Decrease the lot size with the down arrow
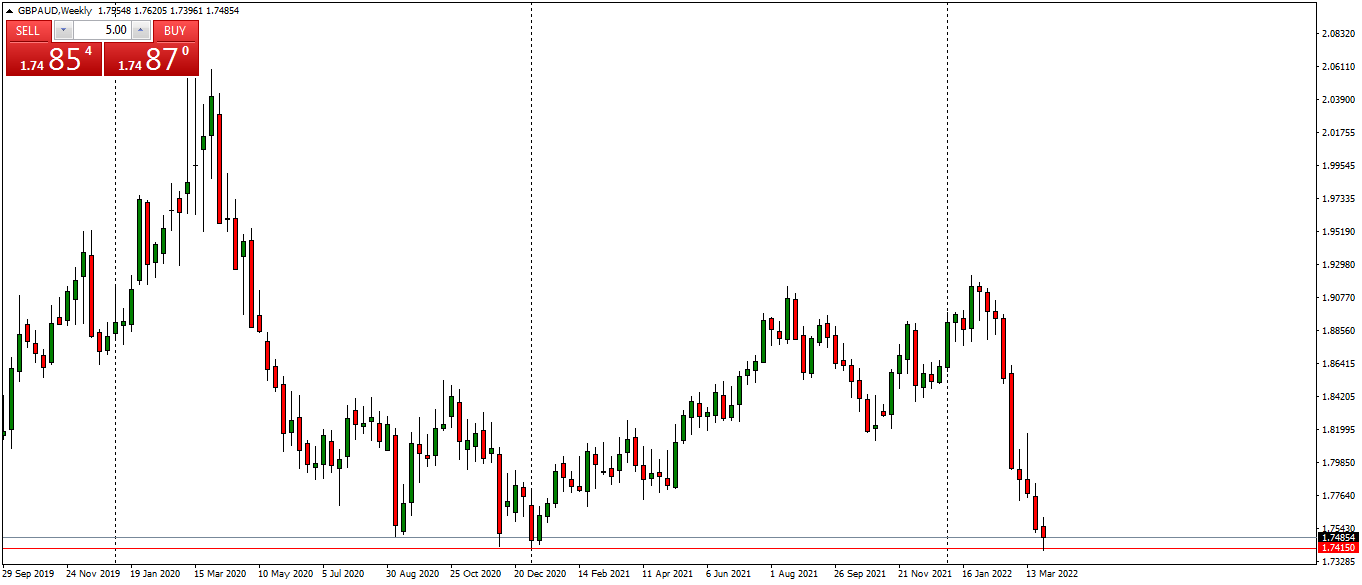 [63, 30]
